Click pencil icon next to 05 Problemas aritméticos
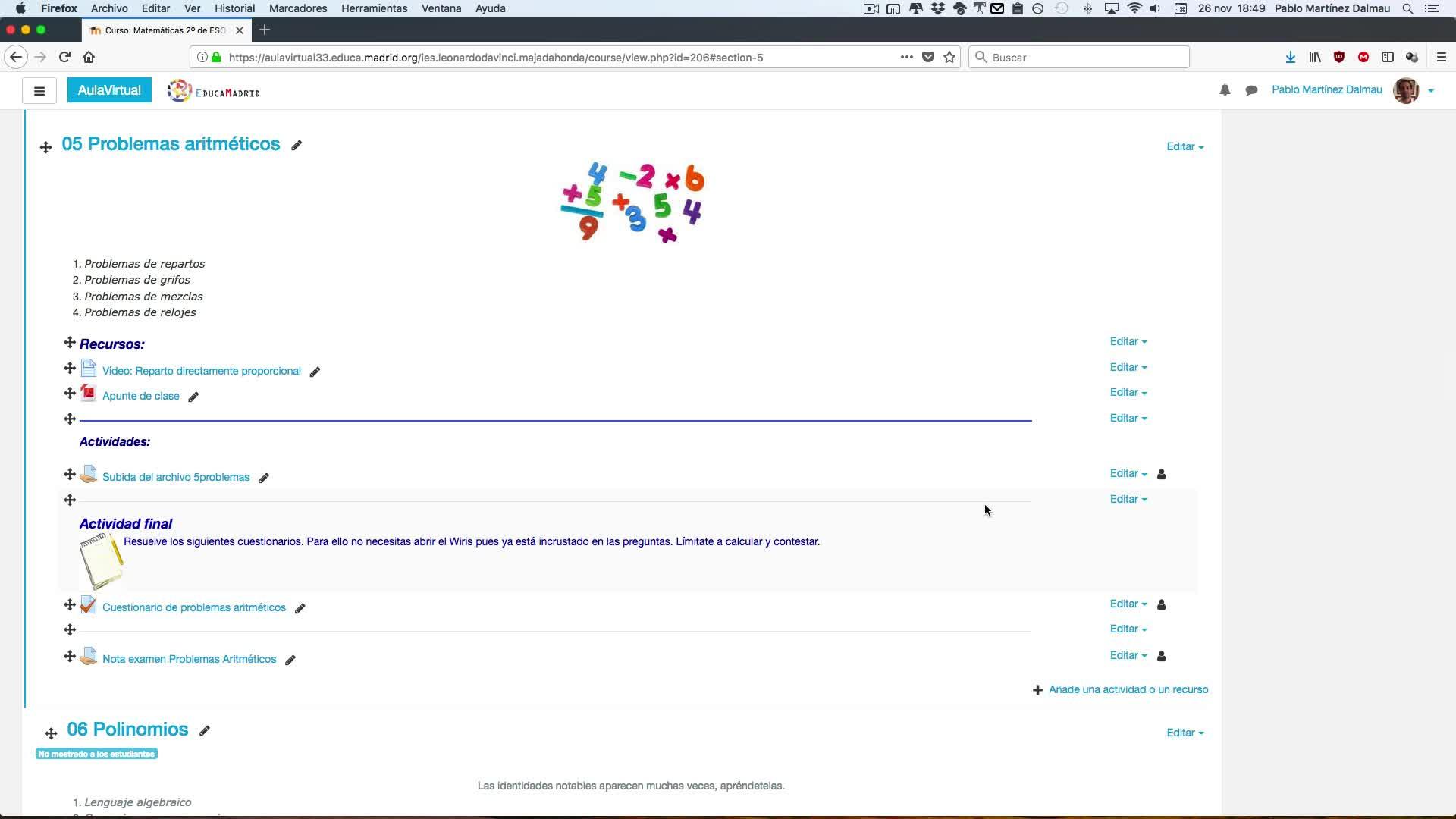The image size is (1456, 819). click(297, 146)
